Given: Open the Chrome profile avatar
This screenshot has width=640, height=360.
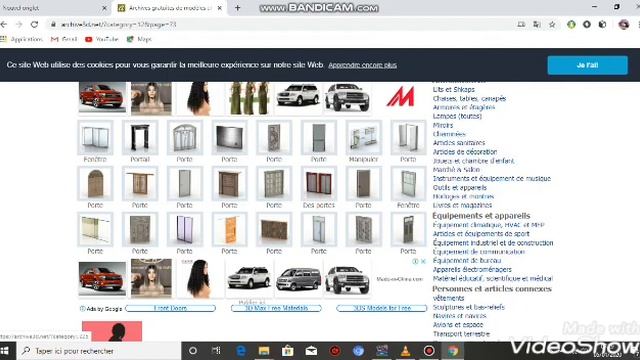Looking at the screenshot, I should pos(623,24).
